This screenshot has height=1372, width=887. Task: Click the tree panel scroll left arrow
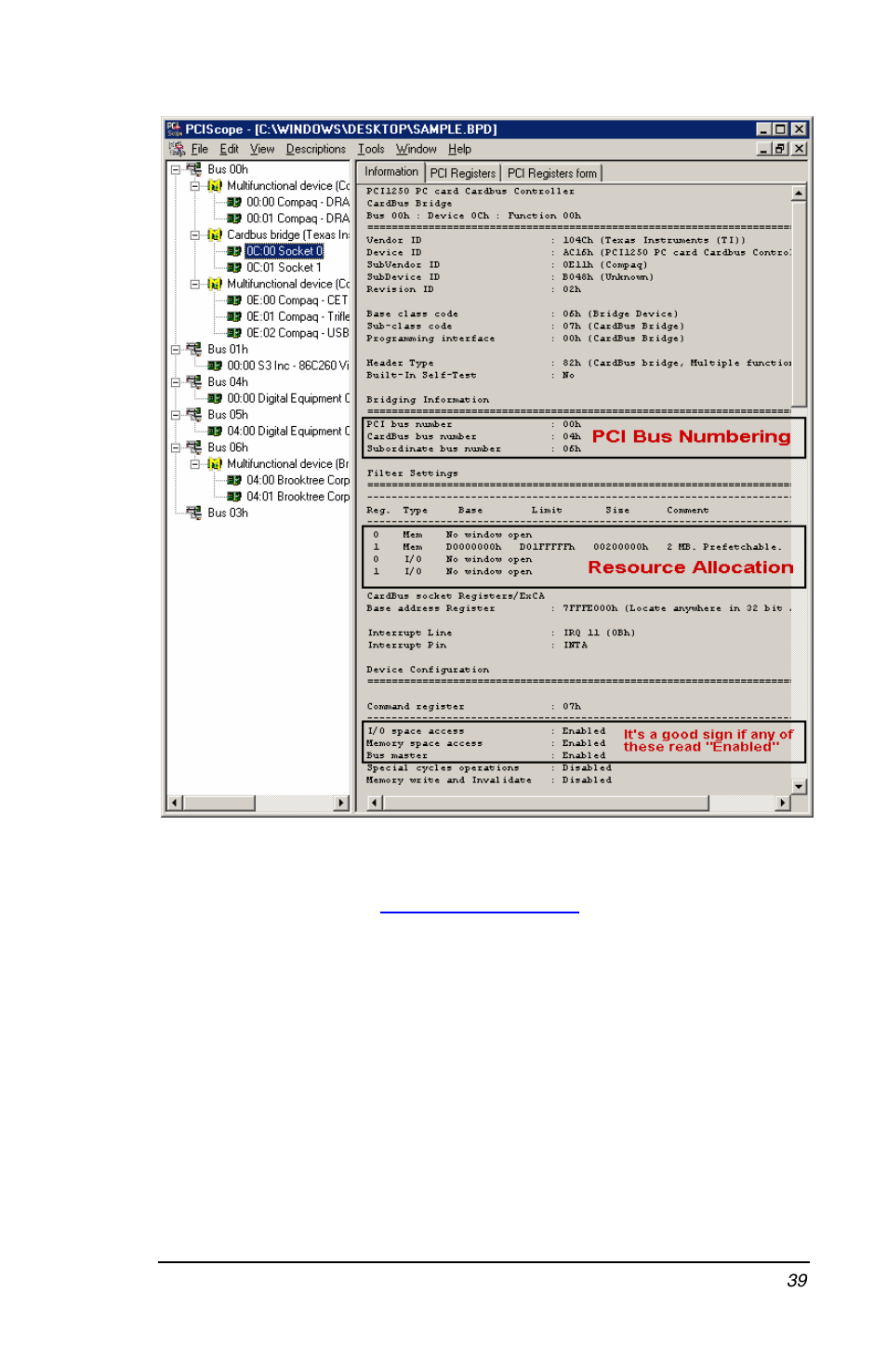click(x=175, y=803)
